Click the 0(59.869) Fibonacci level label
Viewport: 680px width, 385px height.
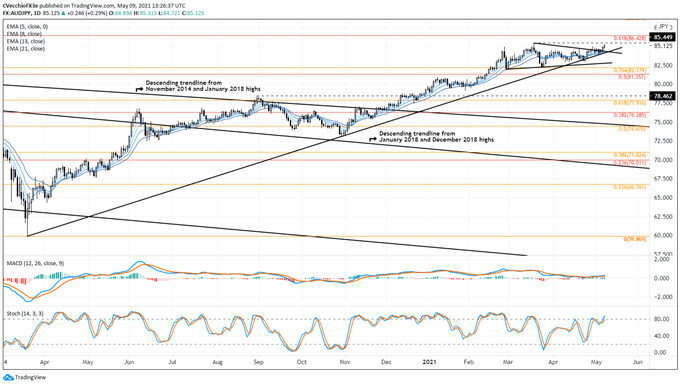pos(634,239)
